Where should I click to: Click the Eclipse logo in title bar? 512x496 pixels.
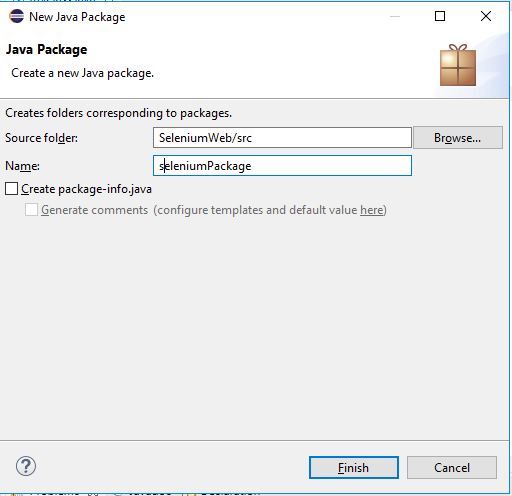click(17, 16)
